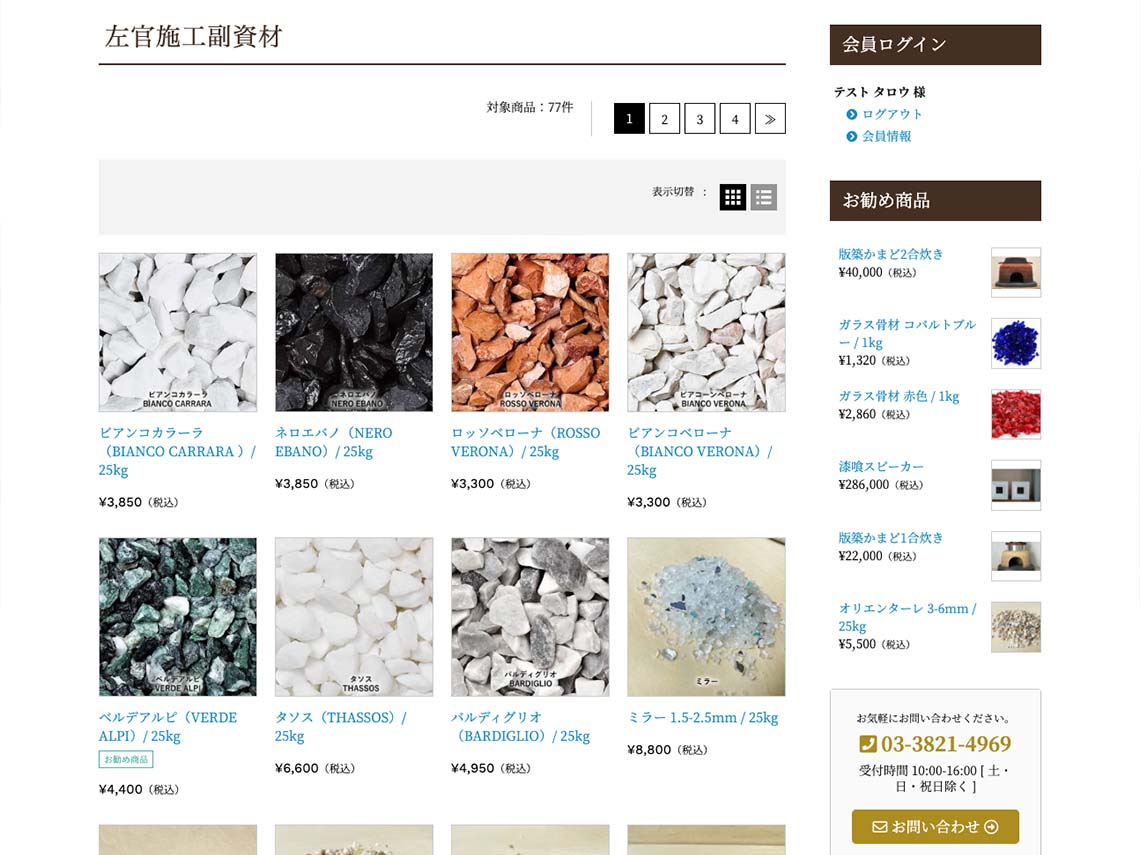Open the ログアウト logout link
Screen dimensions: 1140x855
892,114
